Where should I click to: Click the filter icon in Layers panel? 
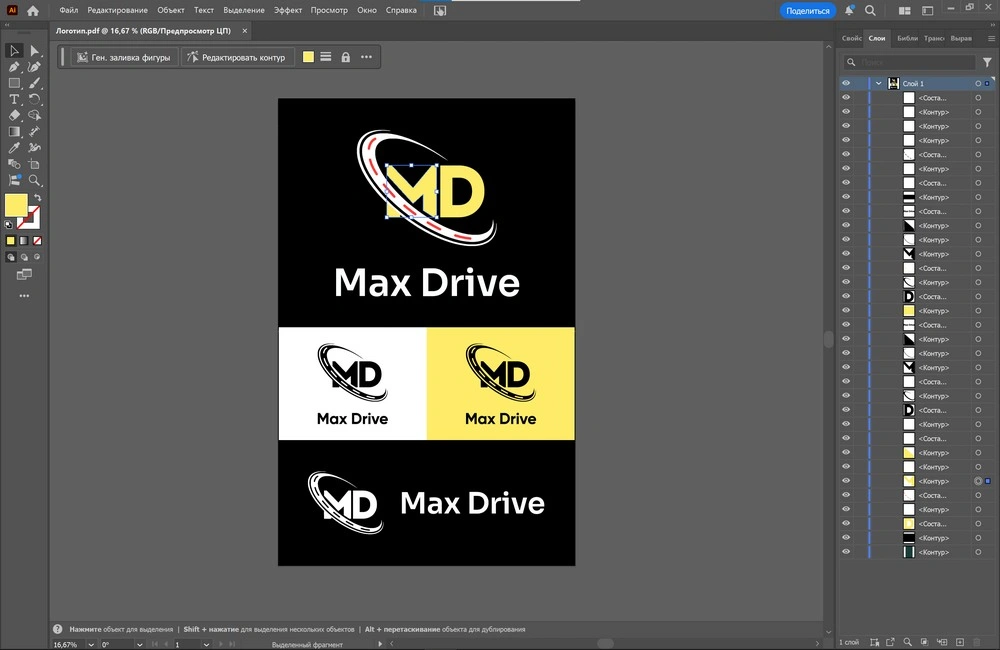click(x=987, y=62)
